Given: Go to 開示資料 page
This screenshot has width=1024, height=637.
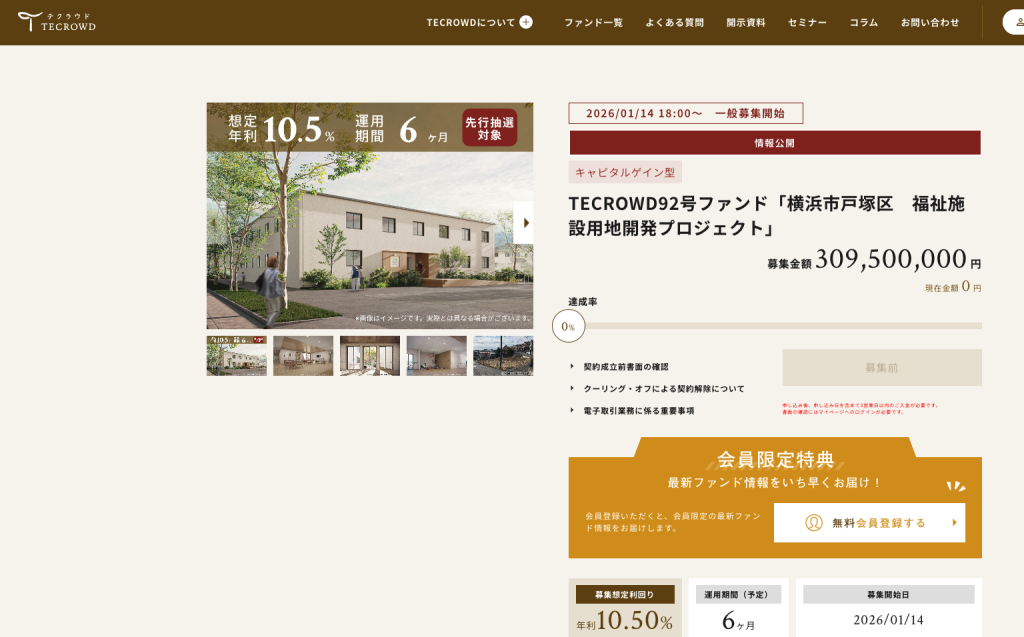Looking at the screenshot, I should pyautogui.click(x=746, y=22).
